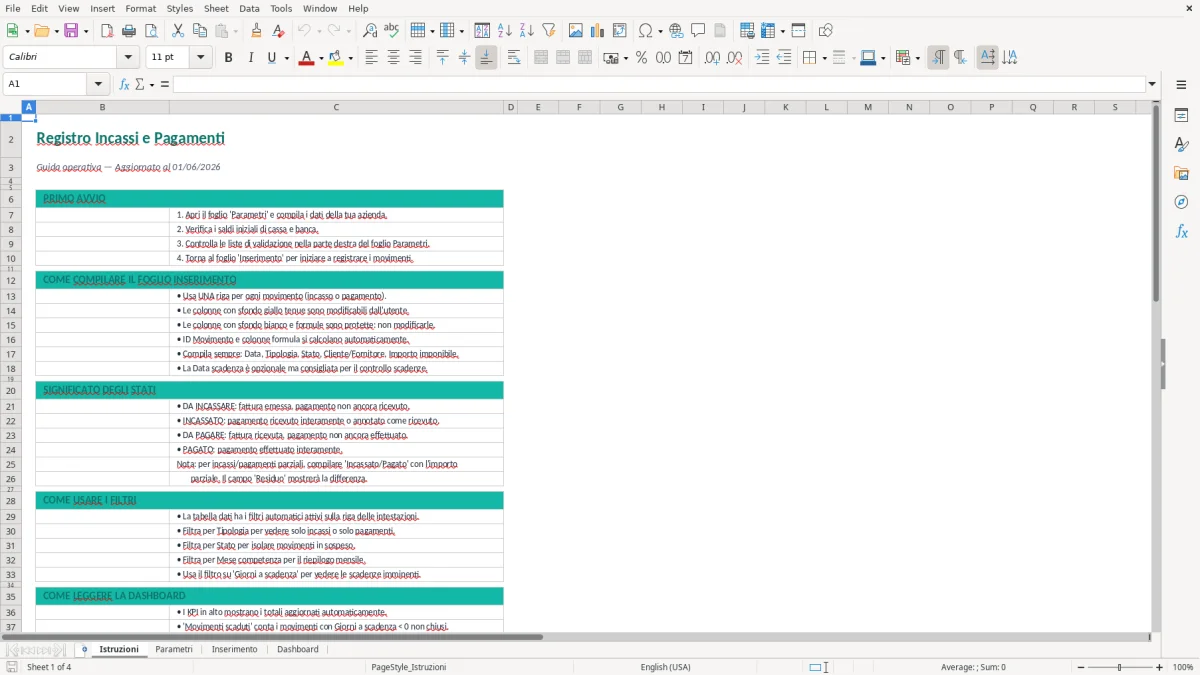Export directly as PDF

coord(107,31)
